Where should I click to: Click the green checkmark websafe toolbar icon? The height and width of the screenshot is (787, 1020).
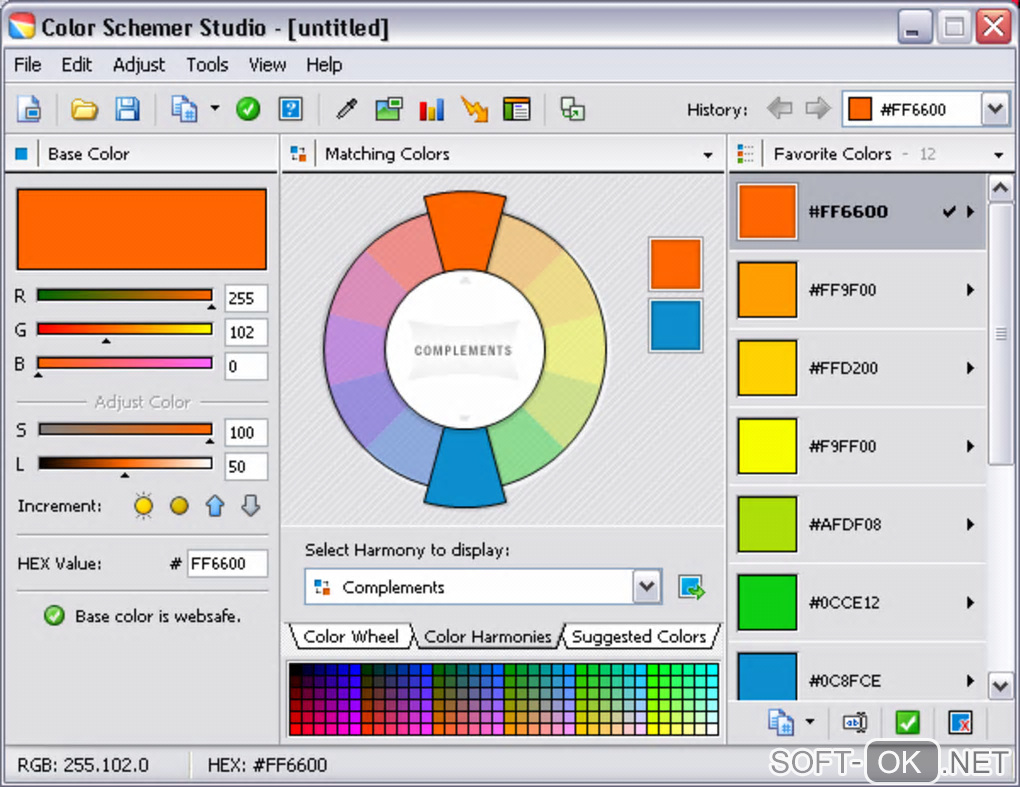tap(248, 109)
